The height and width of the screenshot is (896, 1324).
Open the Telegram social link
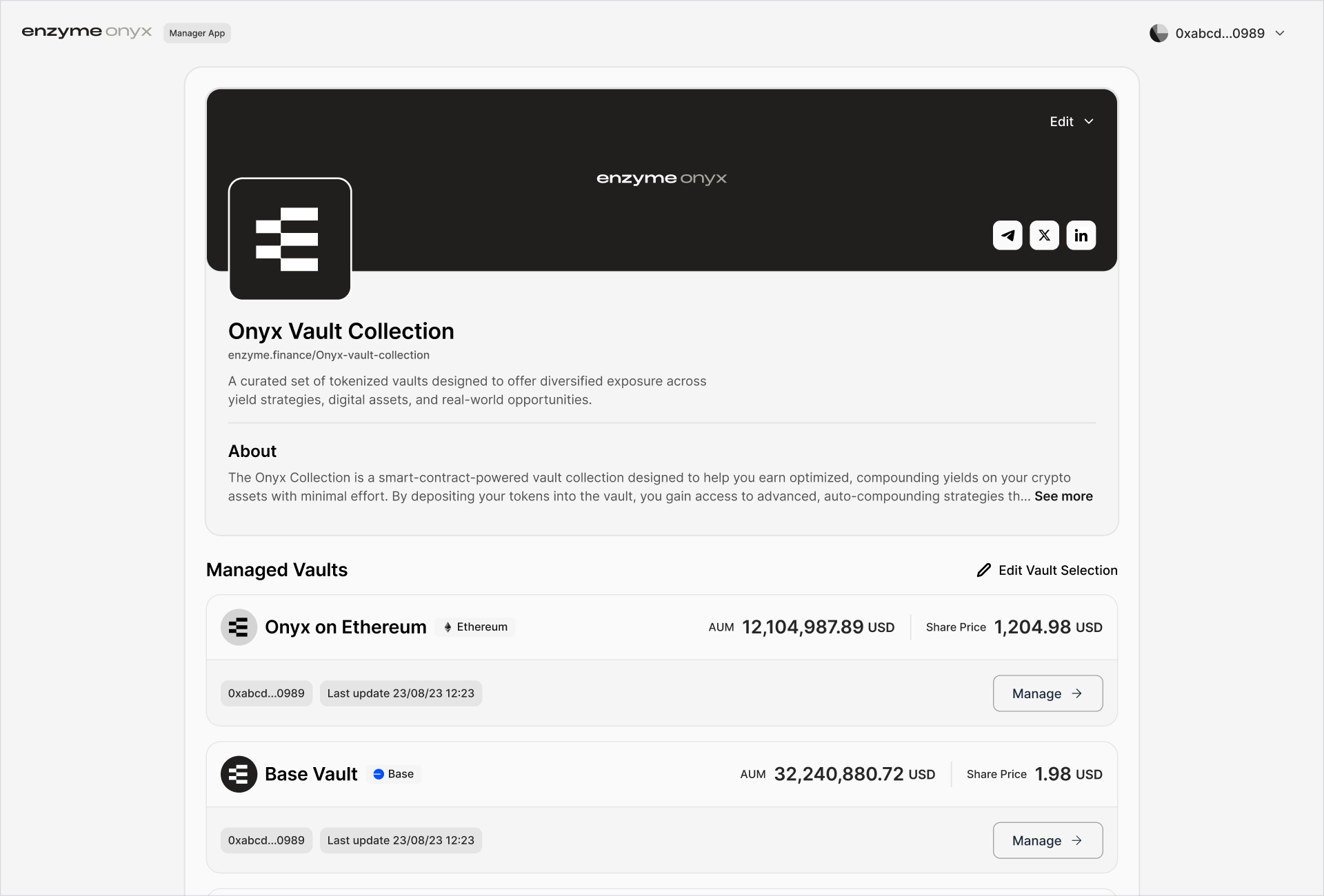click(x=1007, y=236)
